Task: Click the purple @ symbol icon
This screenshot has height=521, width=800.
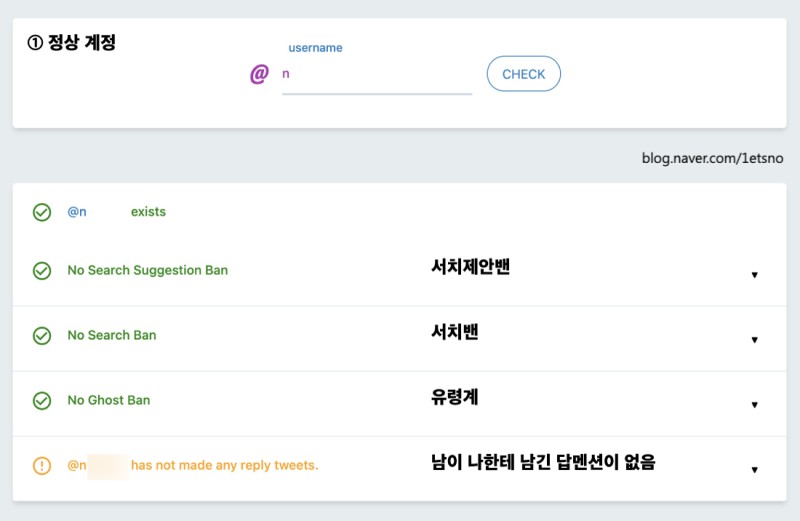Action: pos(259,75)
